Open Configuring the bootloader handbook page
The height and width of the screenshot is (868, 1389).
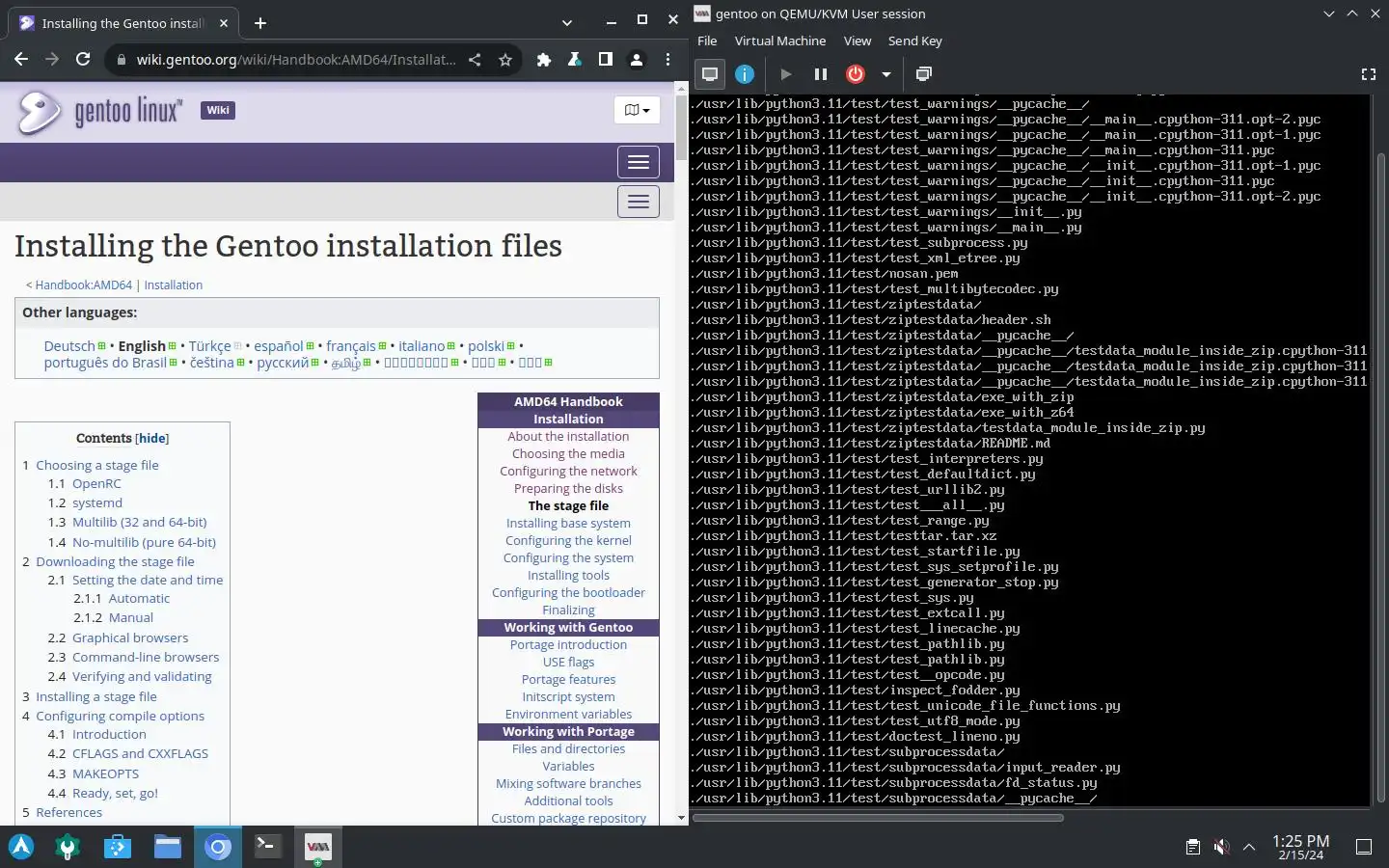(x=568, y=593)
